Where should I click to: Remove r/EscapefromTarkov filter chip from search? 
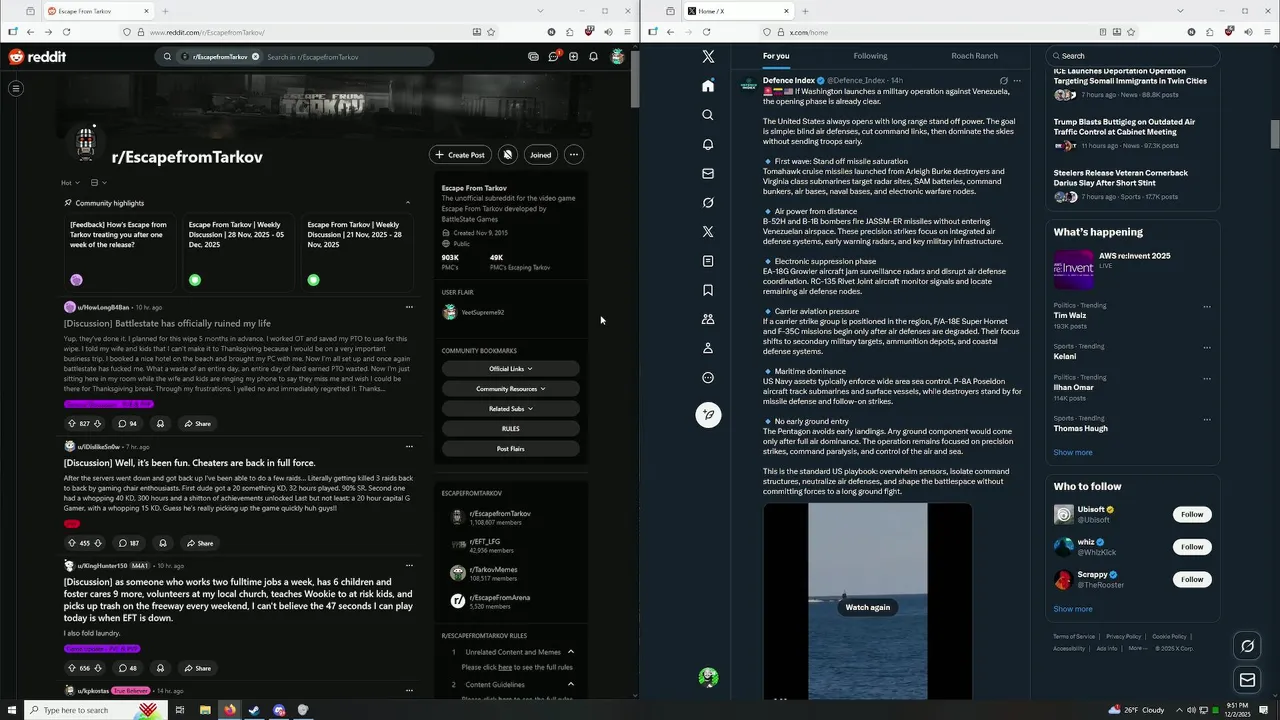(x=255, y=57)
